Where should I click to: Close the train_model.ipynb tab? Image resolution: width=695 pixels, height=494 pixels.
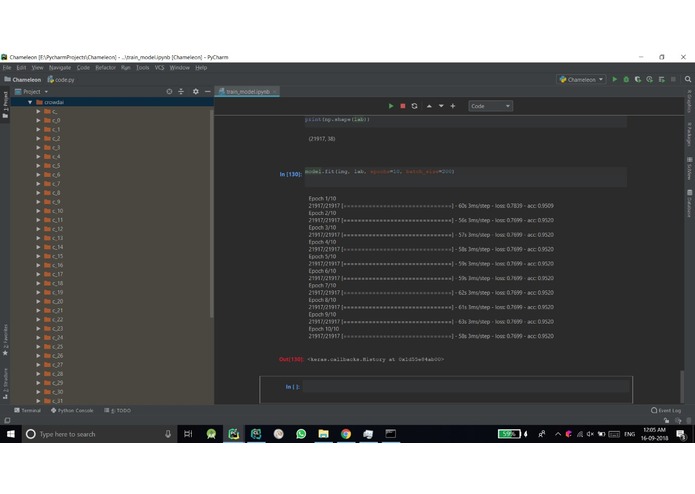274,92
